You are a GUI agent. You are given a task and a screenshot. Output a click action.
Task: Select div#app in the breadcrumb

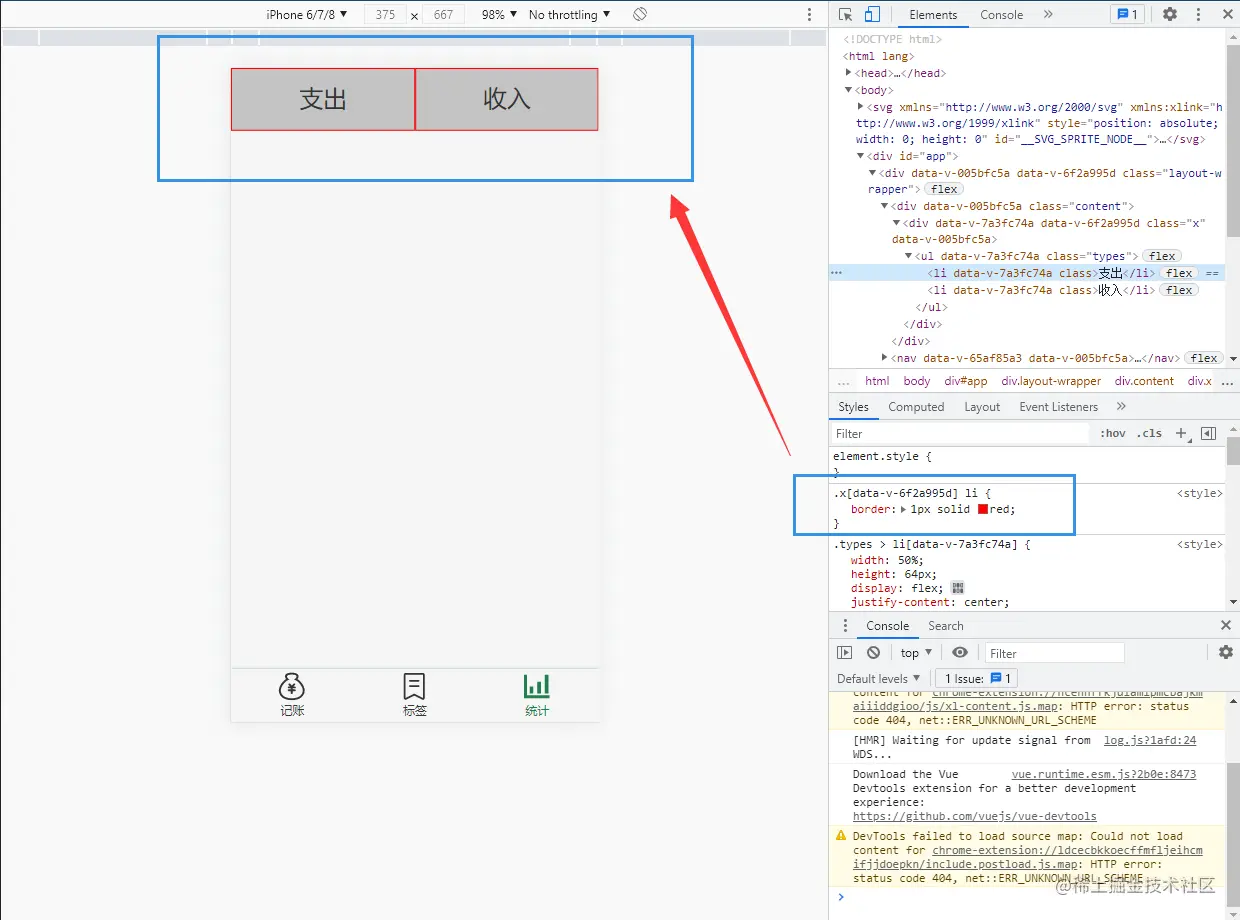coord(966,381)
